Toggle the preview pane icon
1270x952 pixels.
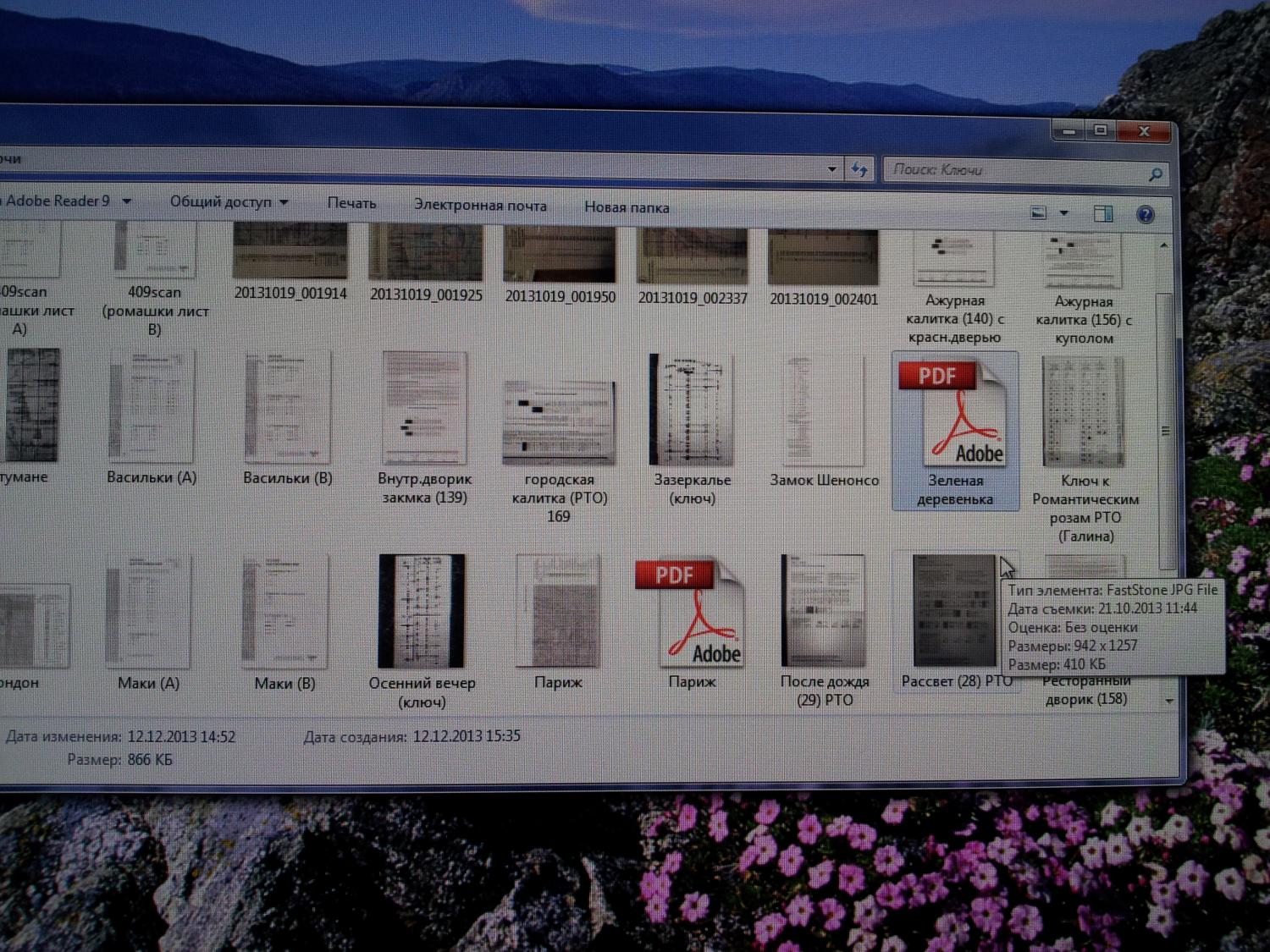[1102, 213]
